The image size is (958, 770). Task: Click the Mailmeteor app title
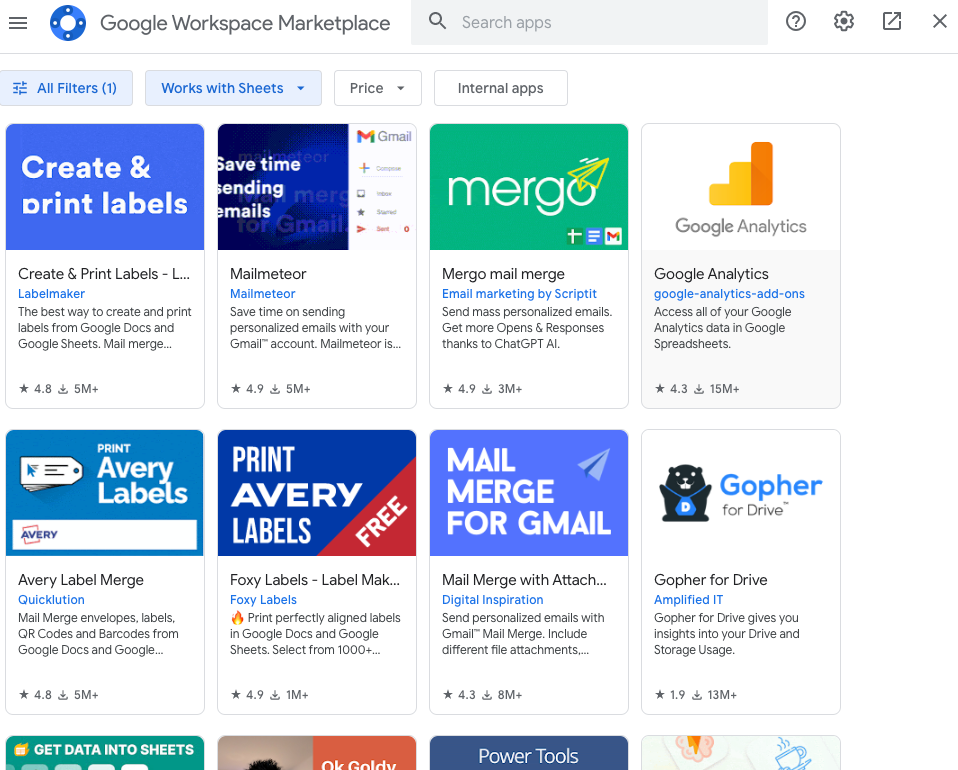point(268,274)
